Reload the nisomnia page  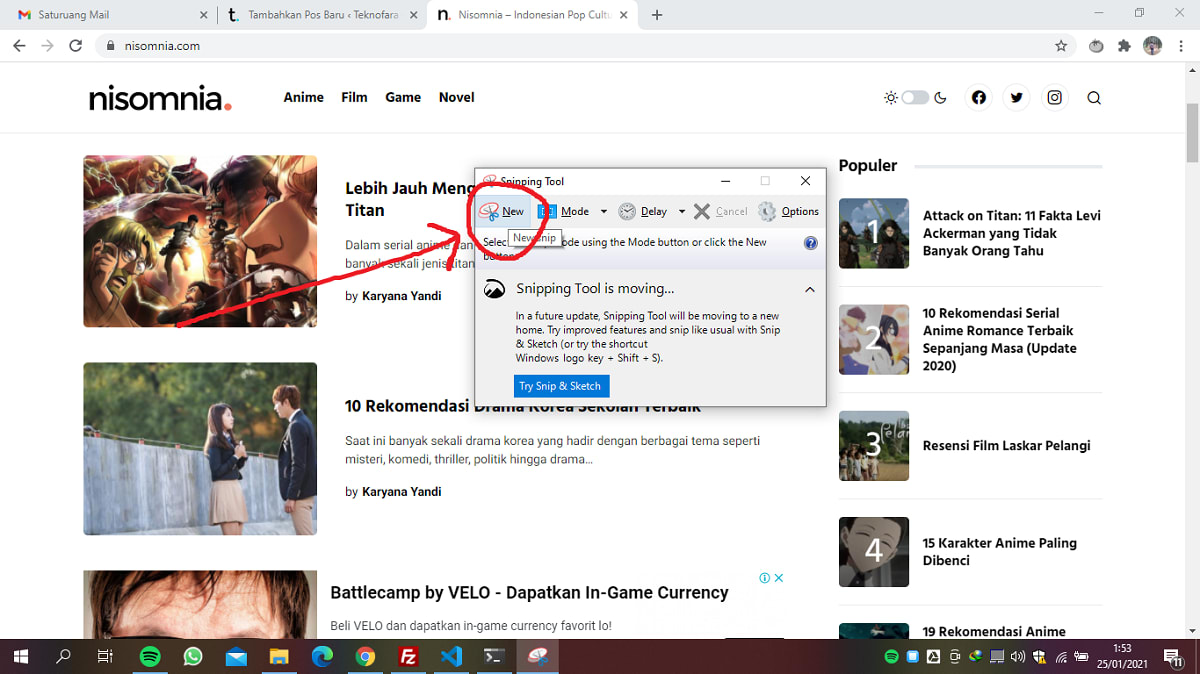click(x=75, y=46)
